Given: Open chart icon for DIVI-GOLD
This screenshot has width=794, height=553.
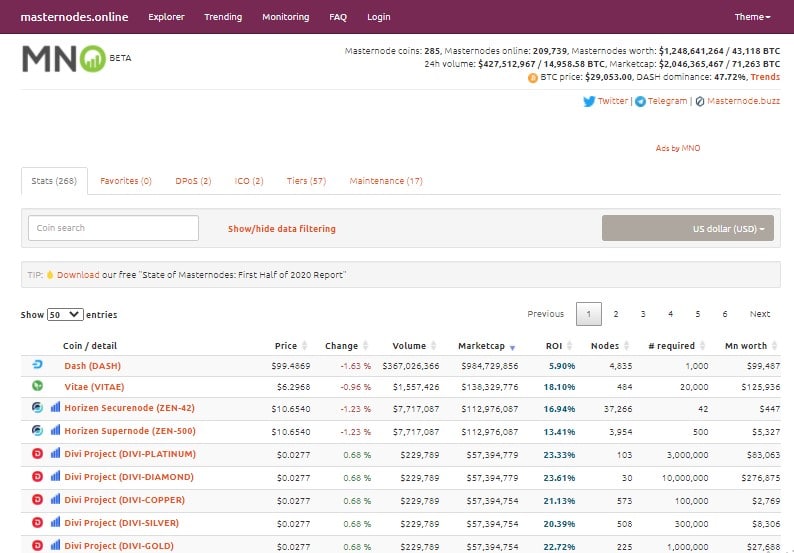Looking at the screenshot, I should pyautogui.click(x=55, y=545).
